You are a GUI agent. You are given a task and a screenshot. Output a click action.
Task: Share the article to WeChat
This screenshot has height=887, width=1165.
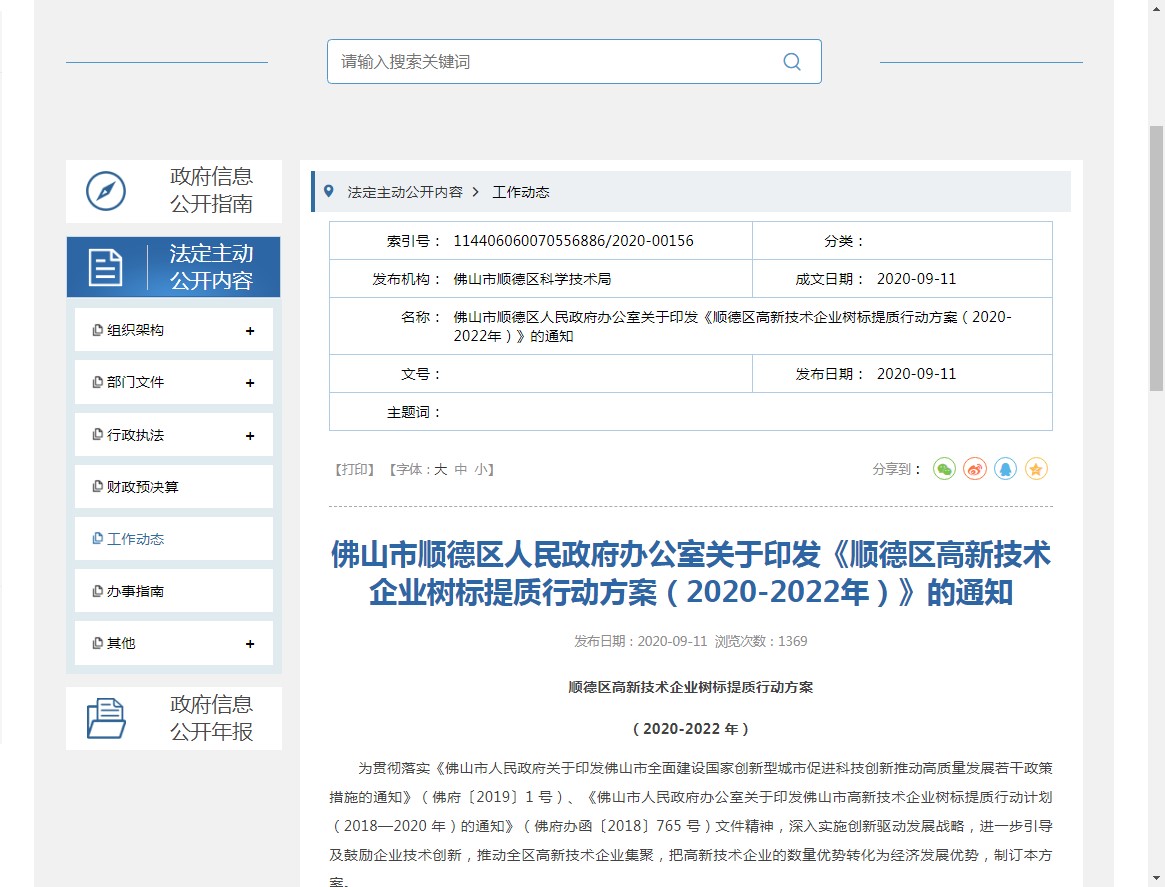944,469
